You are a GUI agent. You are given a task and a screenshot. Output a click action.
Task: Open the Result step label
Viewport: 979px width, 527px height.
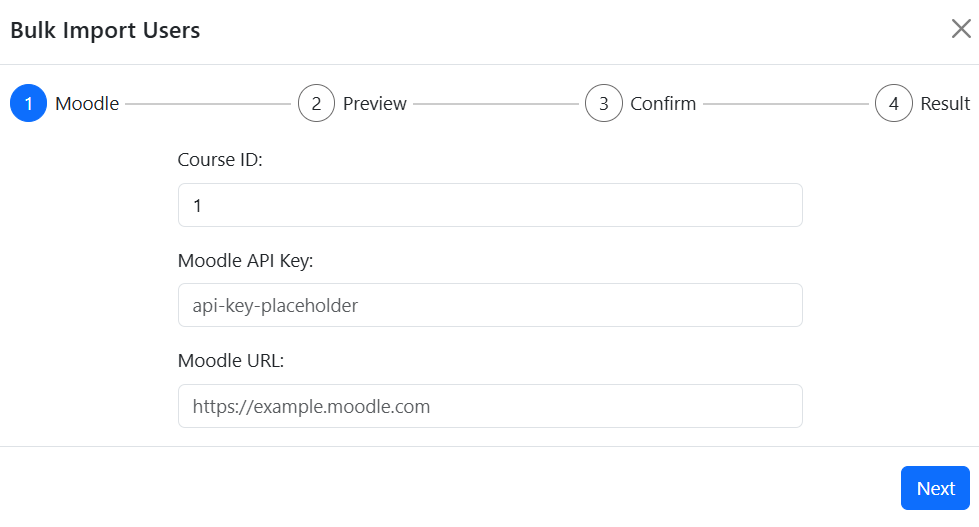pos(945,103)
